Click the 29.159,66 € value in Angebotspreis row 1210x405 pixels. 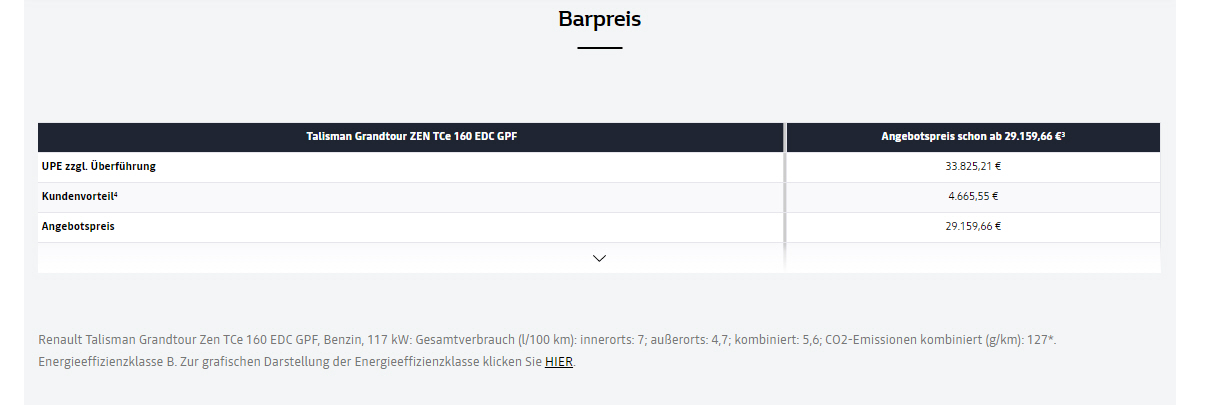coord(973,226)
